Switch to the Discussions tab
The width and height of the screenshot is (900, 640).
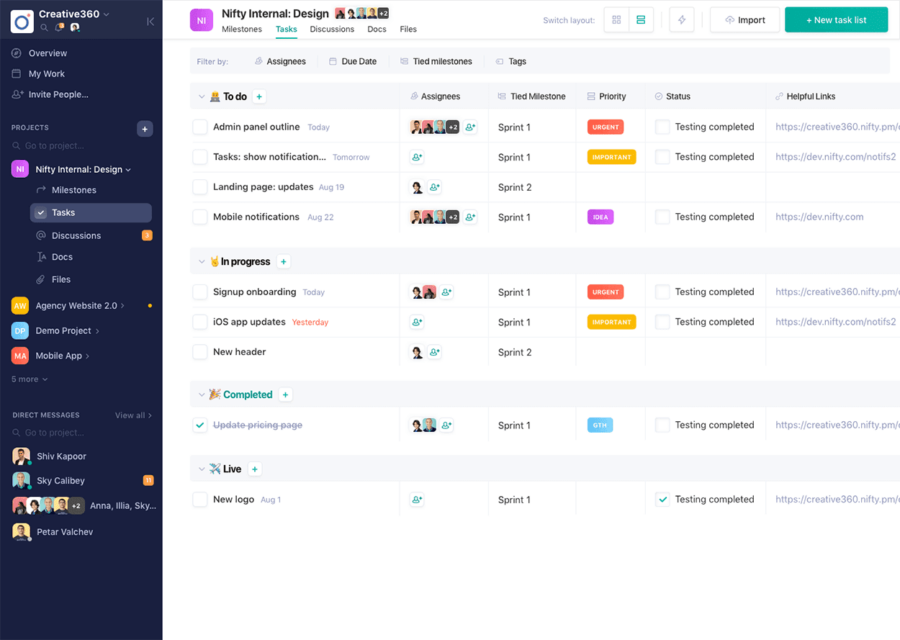coord(332,29)
